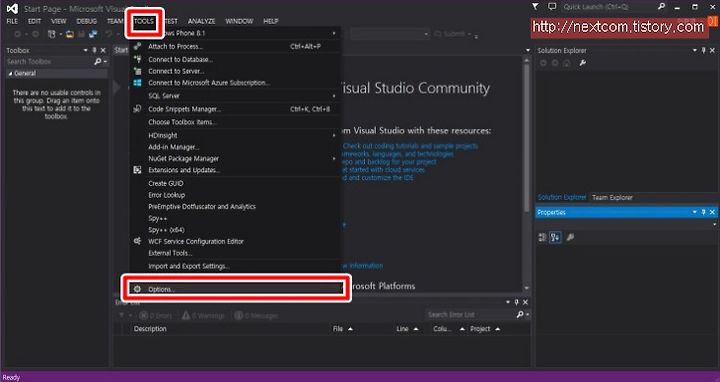Open WCF Service Configuration Editor
This screenshot has width=720, height=382.
tap(236, 241)
